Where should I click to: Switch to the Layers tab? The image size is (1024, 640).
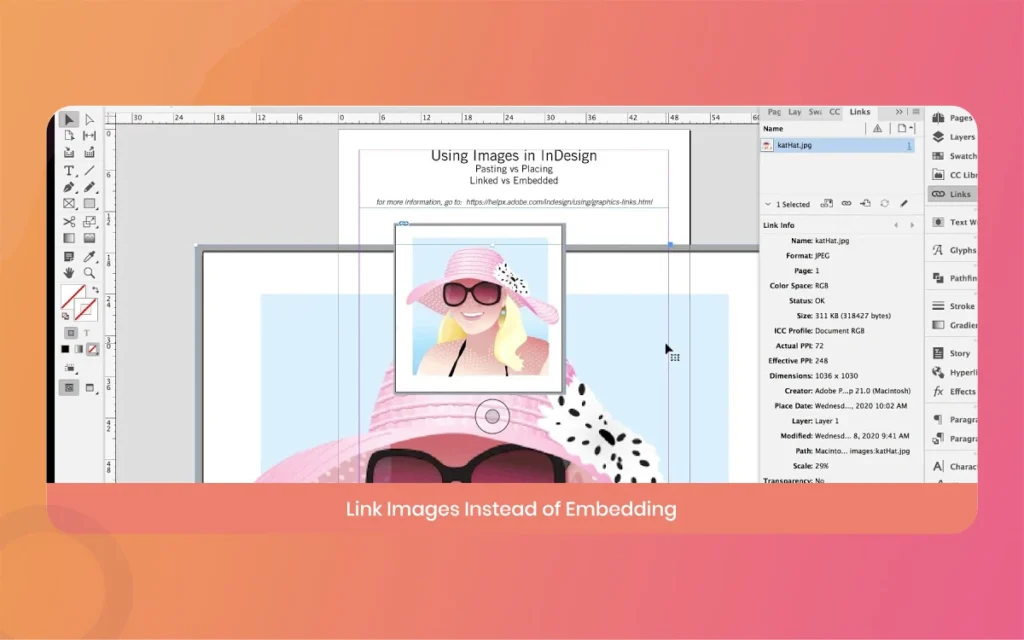pos(795,112)
